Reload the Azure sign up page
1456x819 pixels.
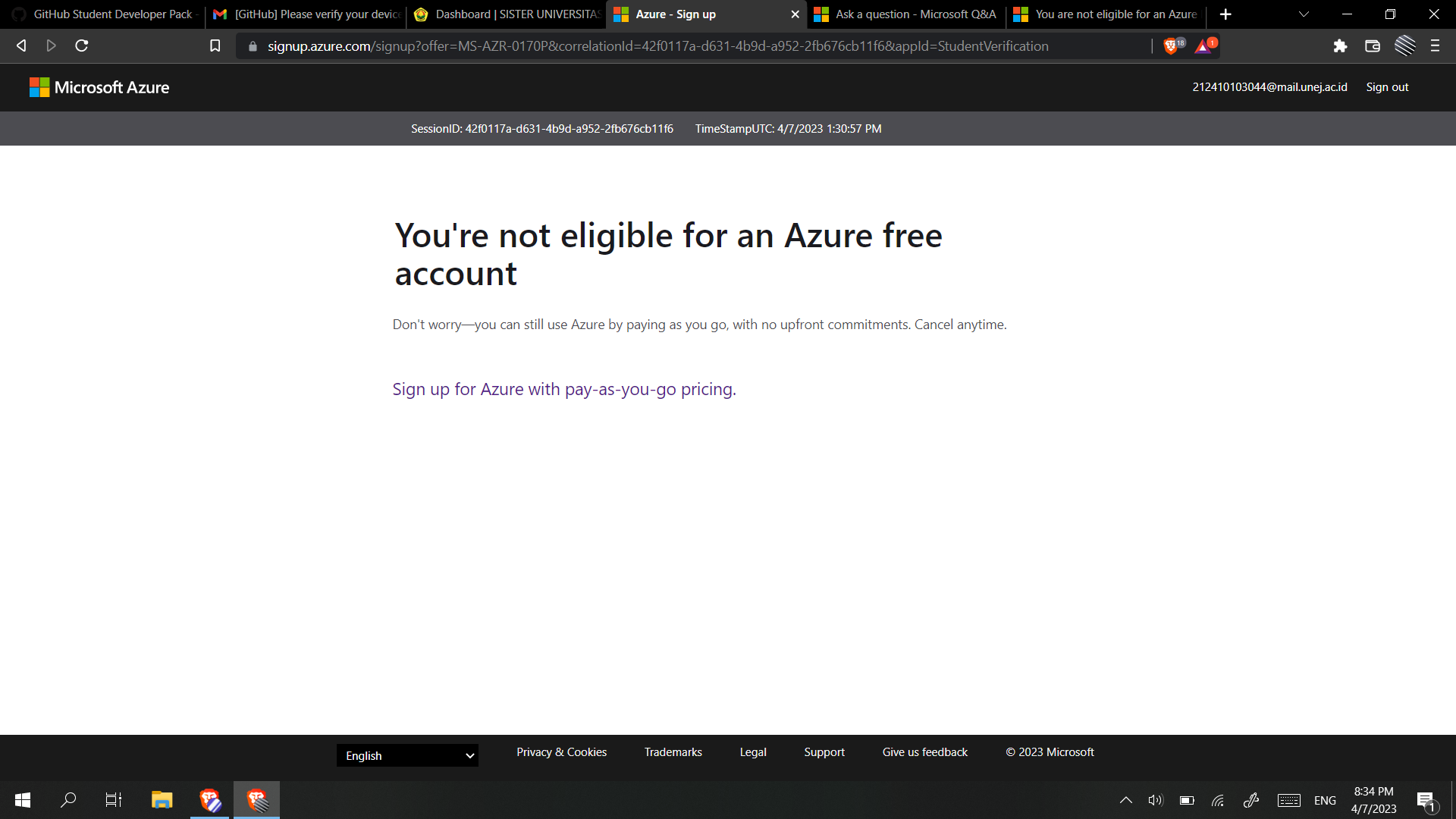pyautogui.click(x=82, y=46)
